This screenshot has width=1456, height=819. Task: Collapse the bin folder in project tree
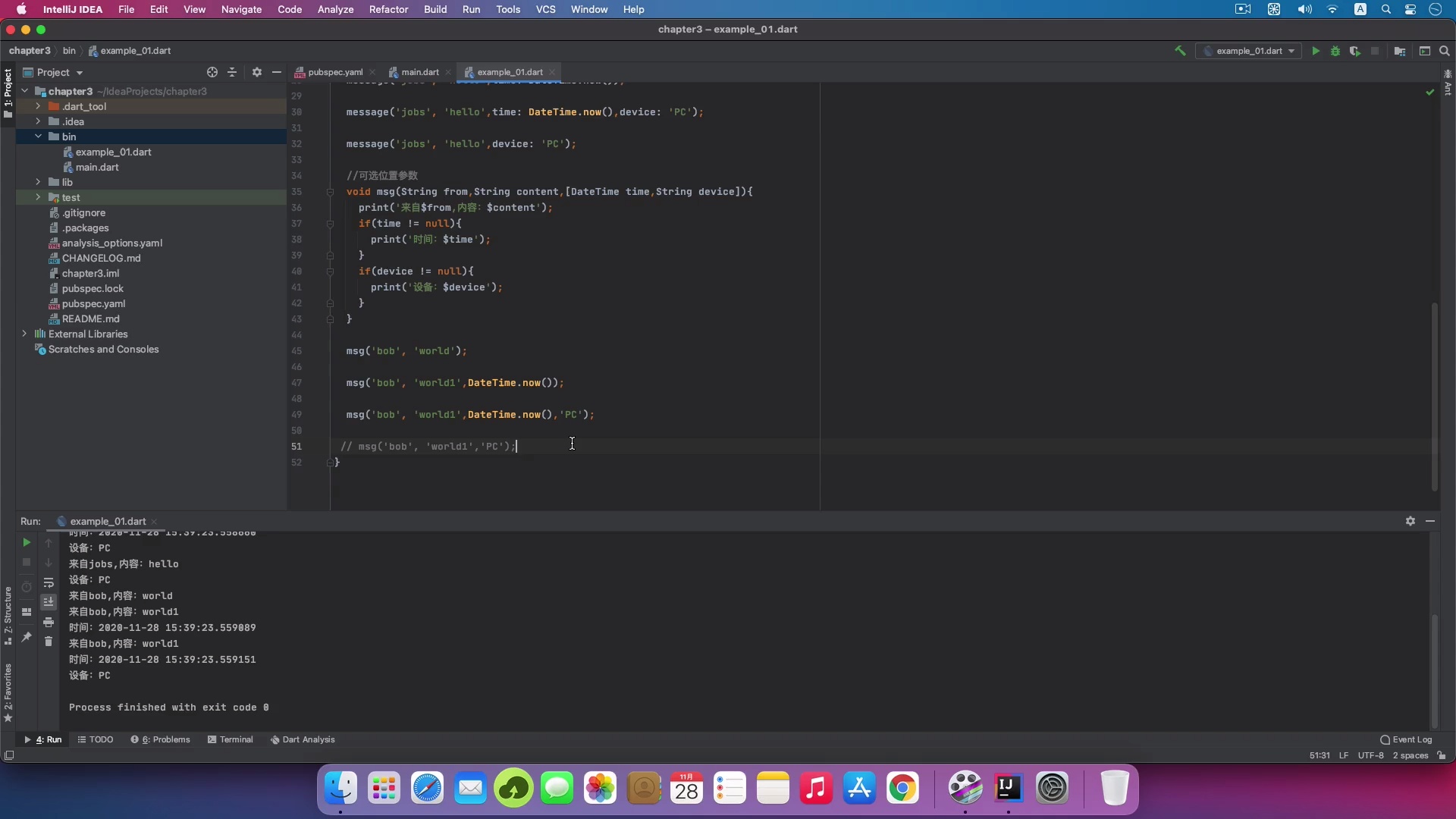[x=38, y=136]
